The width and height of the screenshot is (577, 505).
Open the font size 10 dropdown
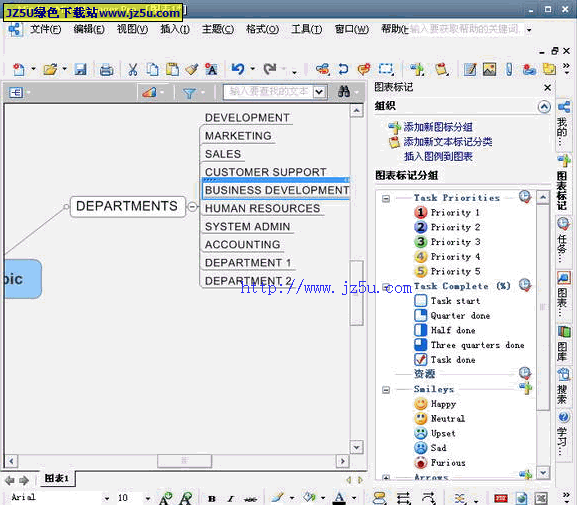pyautogui.click(x=148, y=498)
